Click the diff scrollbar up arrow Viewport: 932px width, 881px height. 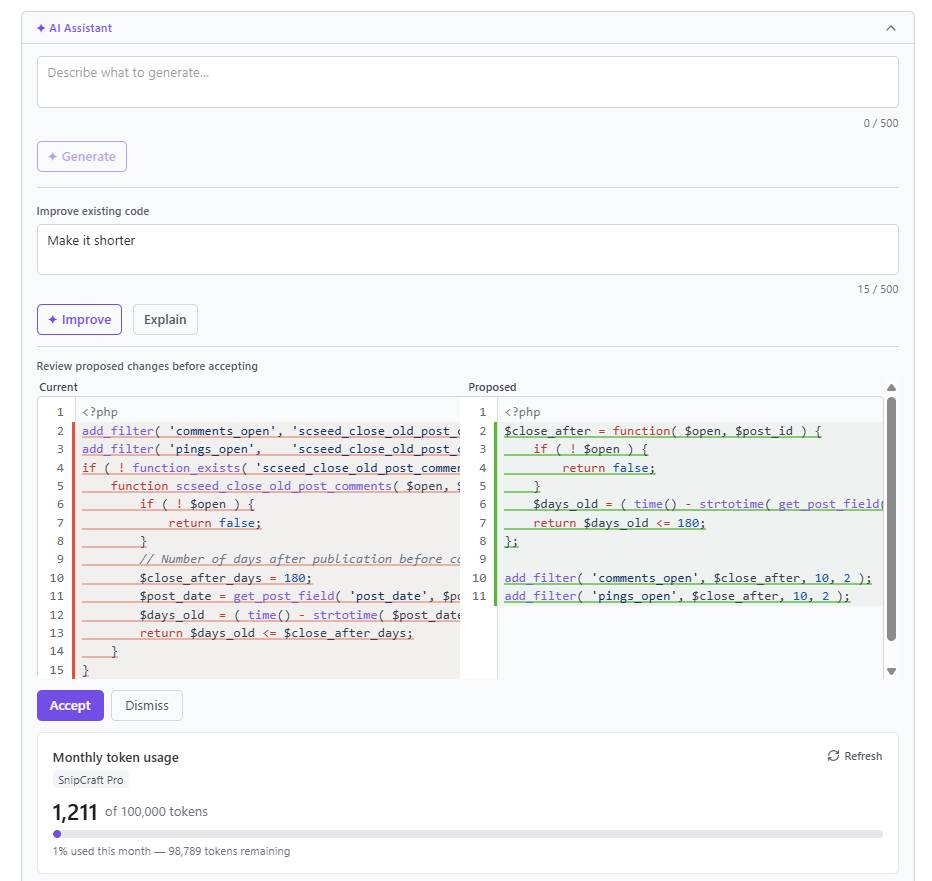[x=891, y=388]
